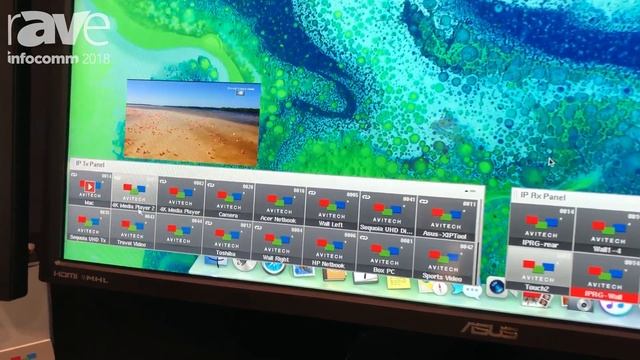Select the Wall Left source tile

(331, 208)
